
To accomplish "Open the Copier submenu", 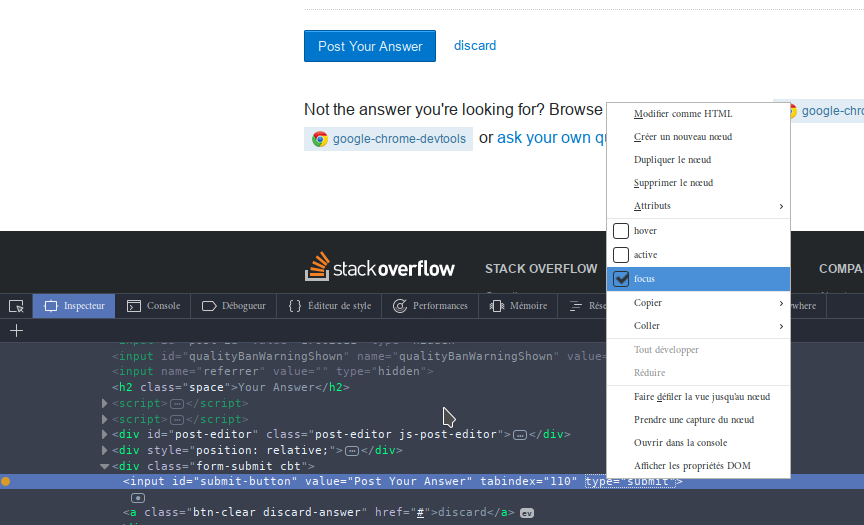I will coord(698,303).
